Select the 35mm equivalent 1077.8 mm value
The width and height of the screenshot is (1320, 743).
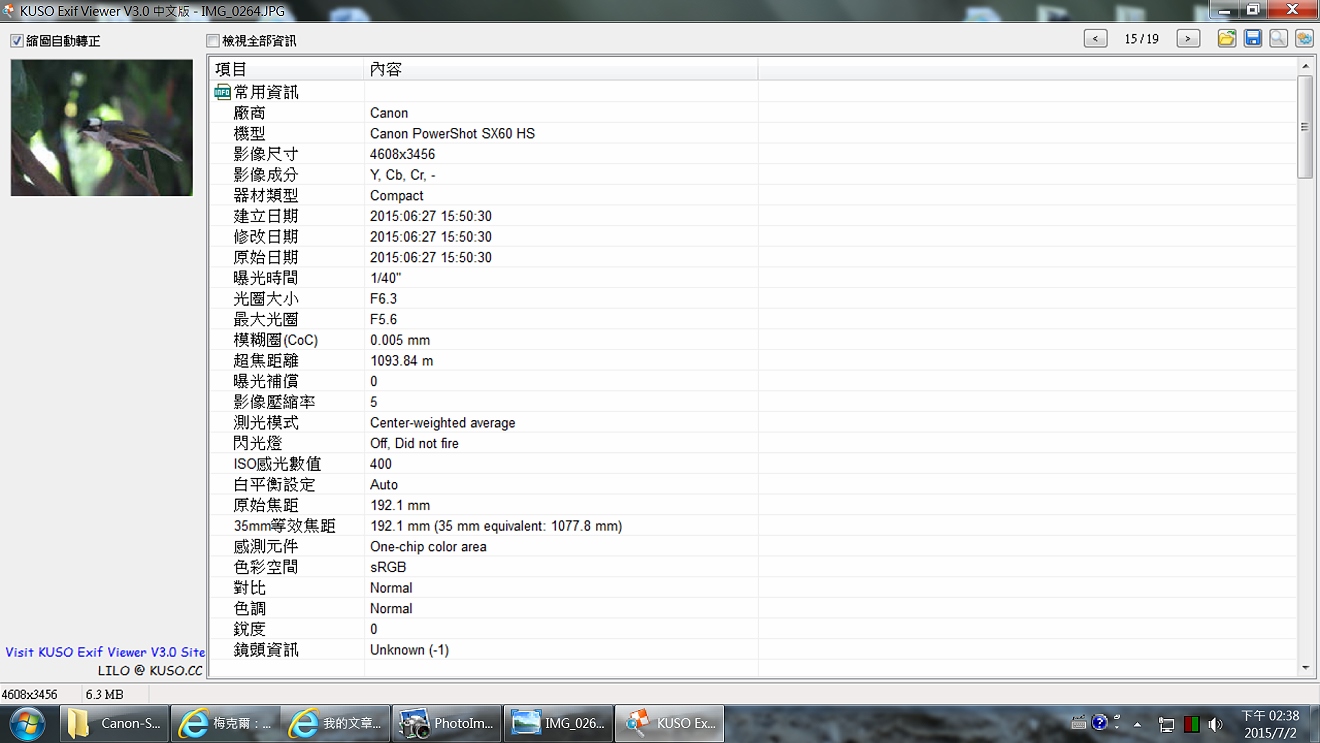tap(496, 526)
